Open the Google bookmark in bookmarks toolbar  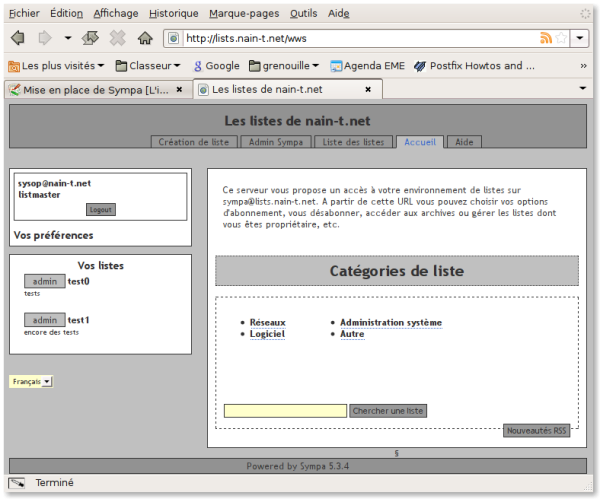pos(215,66)
